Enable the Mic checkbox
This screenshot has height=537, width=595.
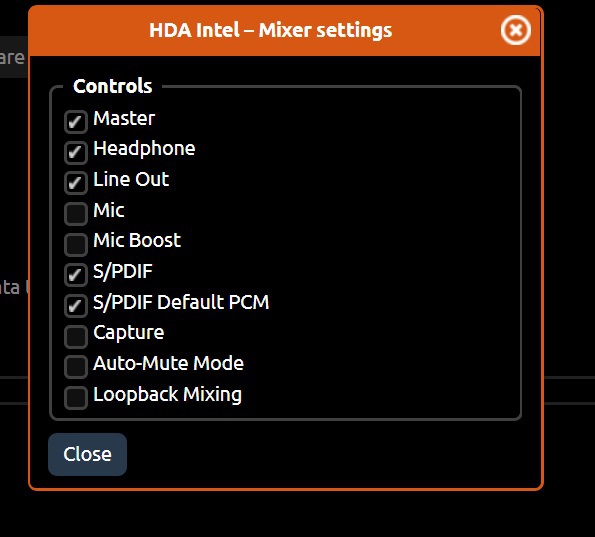pyautogui.click(x=76, y=214)
